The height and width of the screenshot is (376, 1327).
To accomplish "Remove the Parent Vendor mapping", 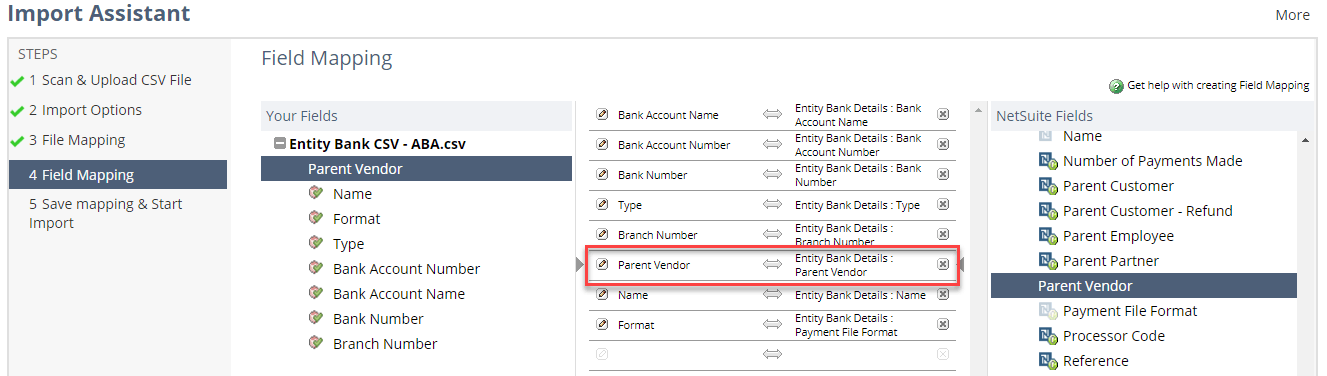I will [943, 265].
